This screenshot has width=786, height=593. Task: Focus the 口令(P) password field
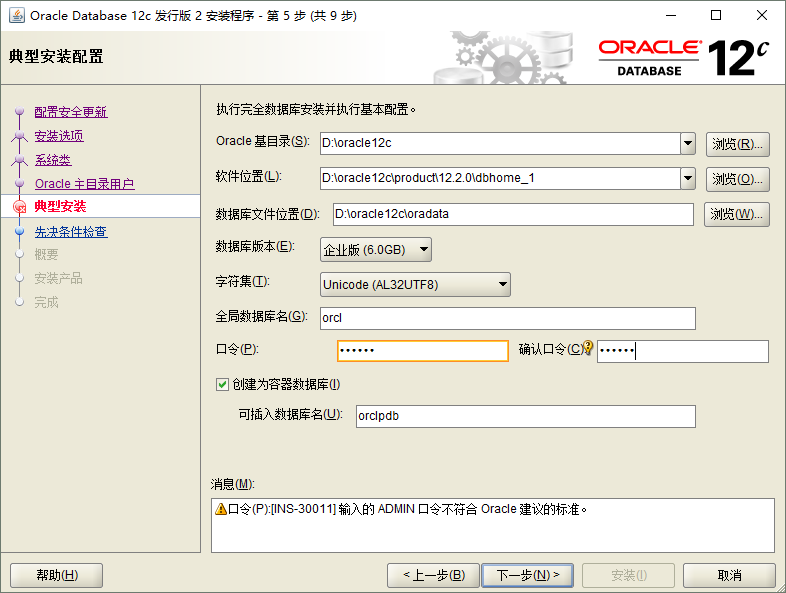point(423,351)
